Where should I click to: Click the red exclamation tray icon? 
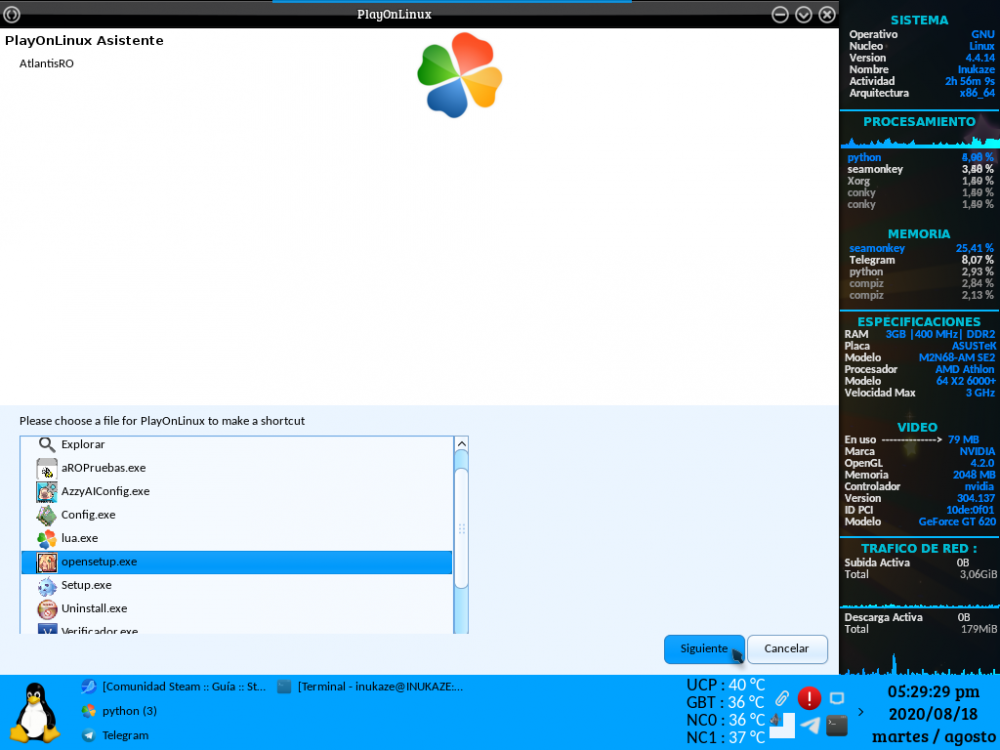[809, 698]
